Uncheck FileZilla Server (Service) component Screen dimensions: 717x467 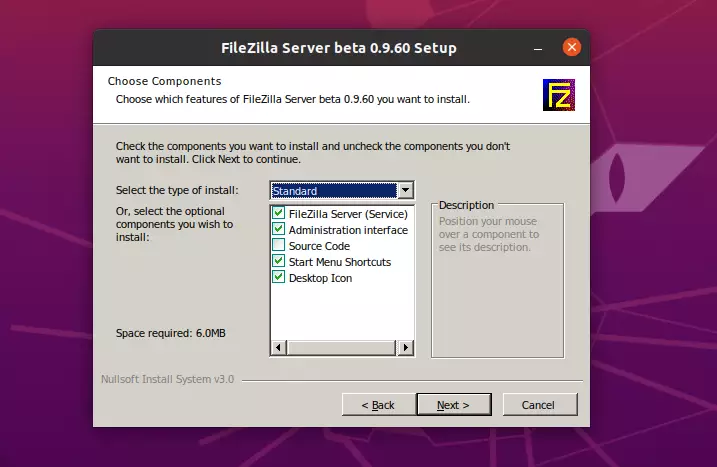(x=278, y=213)
